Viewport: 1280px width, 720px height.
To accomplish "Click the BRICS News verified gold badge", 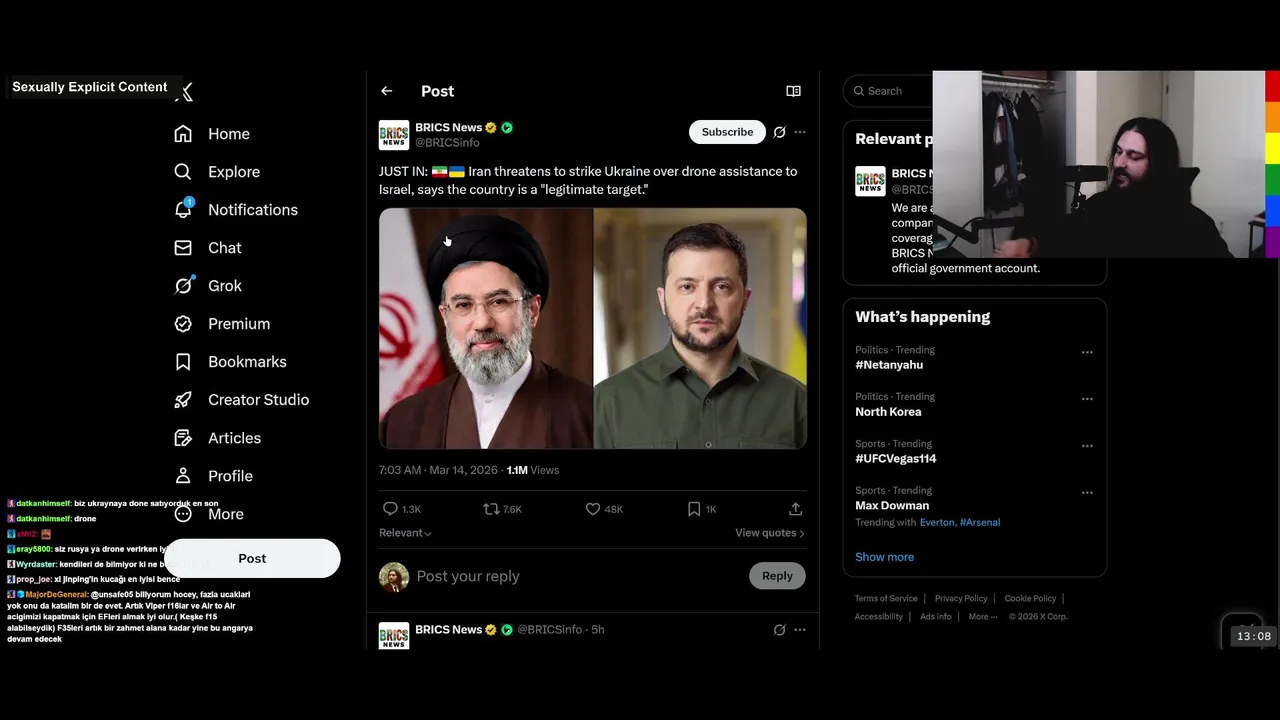I will pos(491,128).
